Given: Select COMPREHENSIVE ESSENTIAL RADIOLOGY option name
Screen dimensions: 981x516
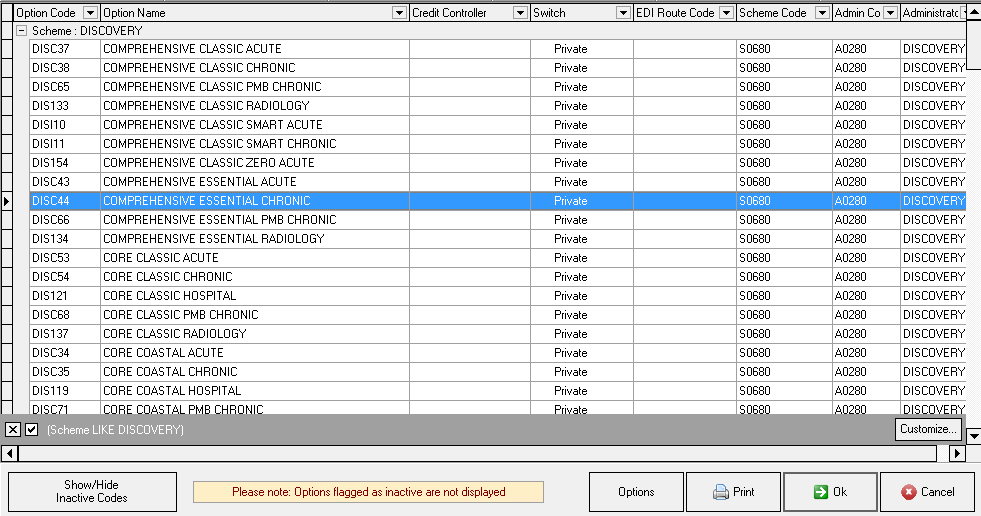Looking at the screenshot, I should 255,239.
